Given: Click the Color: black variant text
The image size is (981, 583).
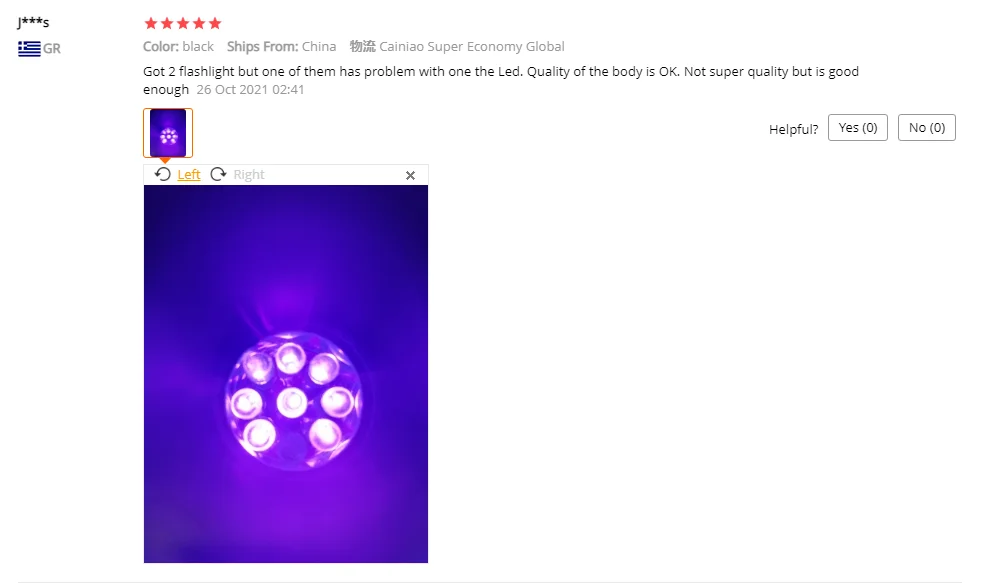Looking at the screenshot, I should (x=178, y=46).
